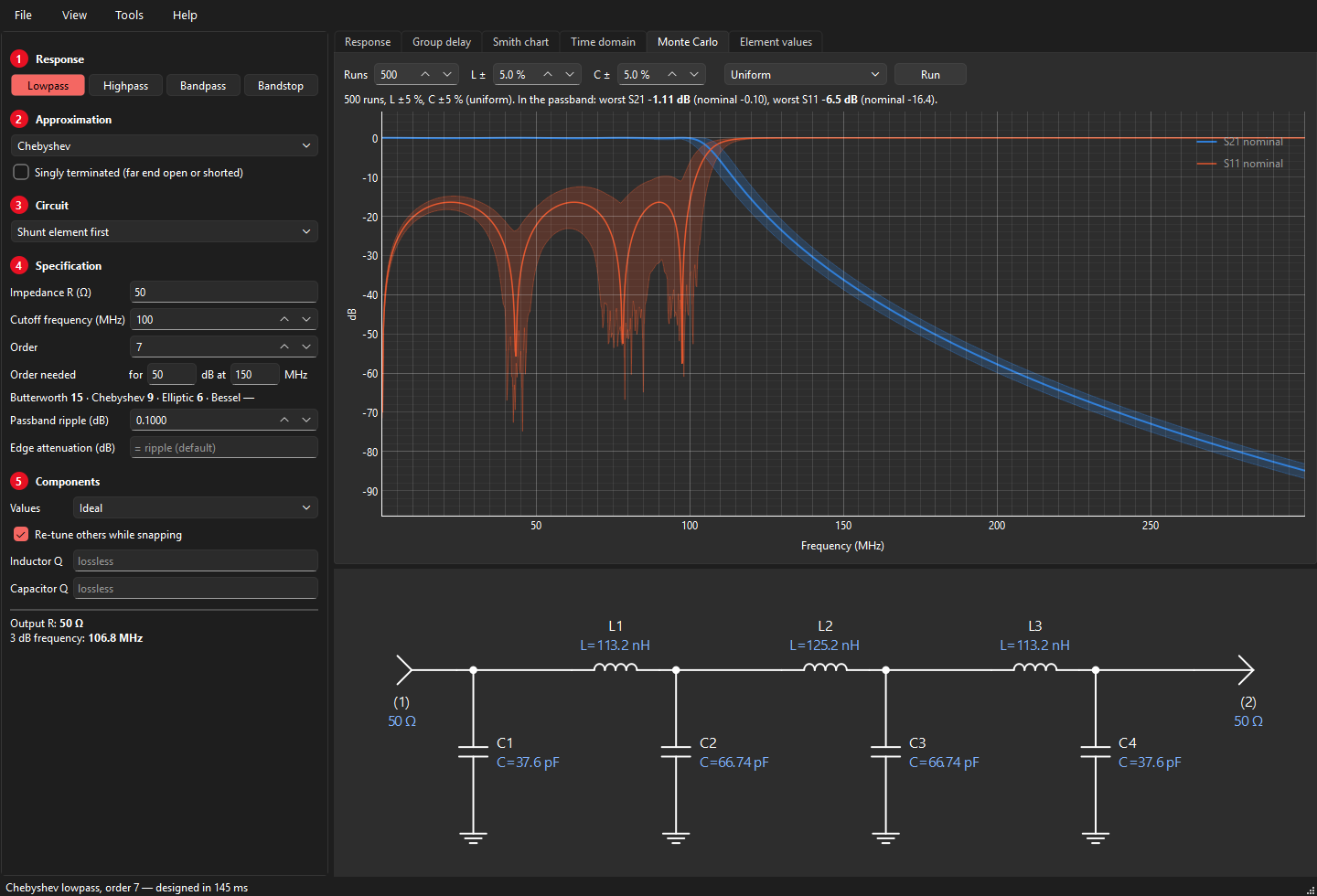Switch to the Group delay tab
This screenshot has height=896, width=1317.
coord(442,41)
